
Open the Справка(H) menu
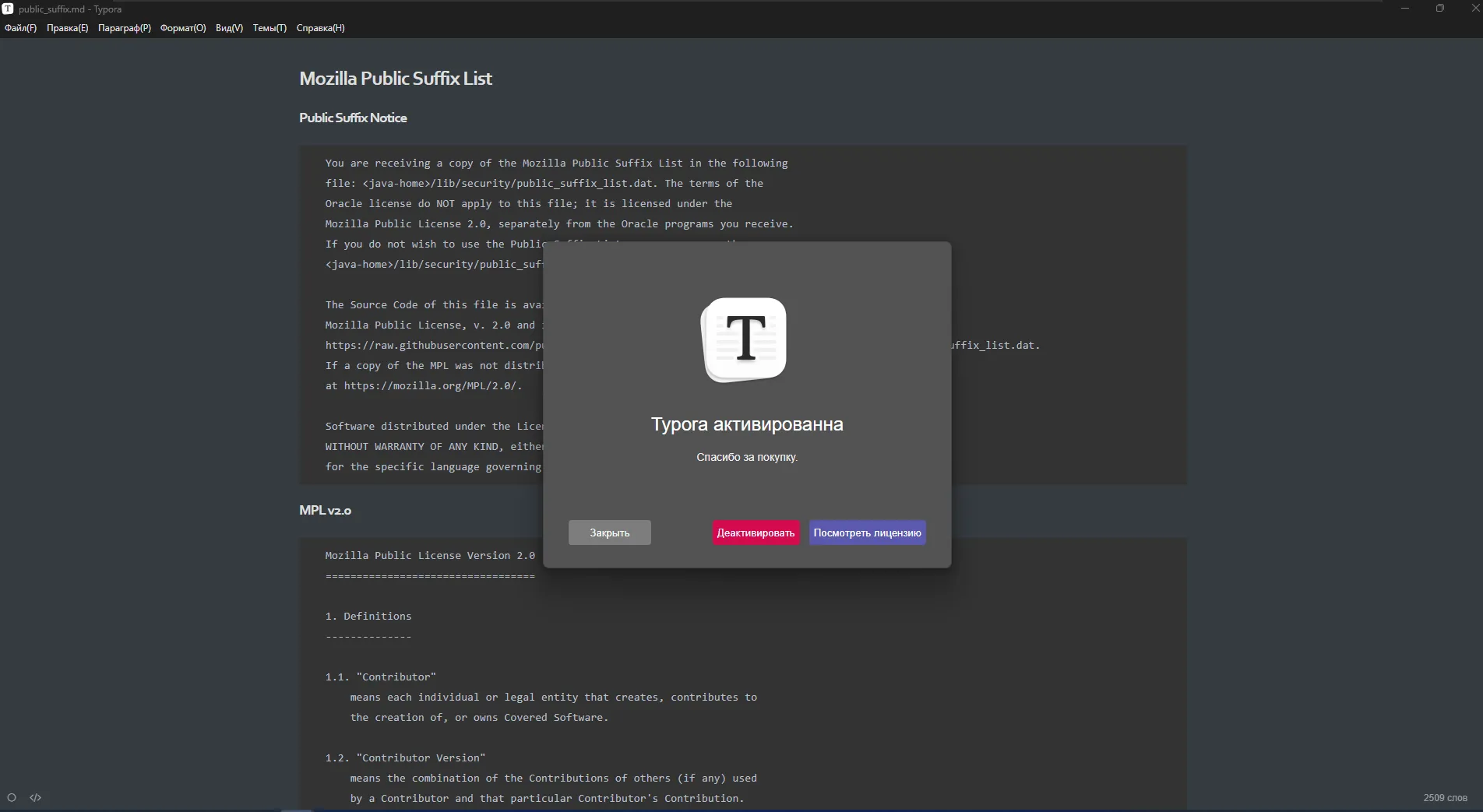[320, 28]
